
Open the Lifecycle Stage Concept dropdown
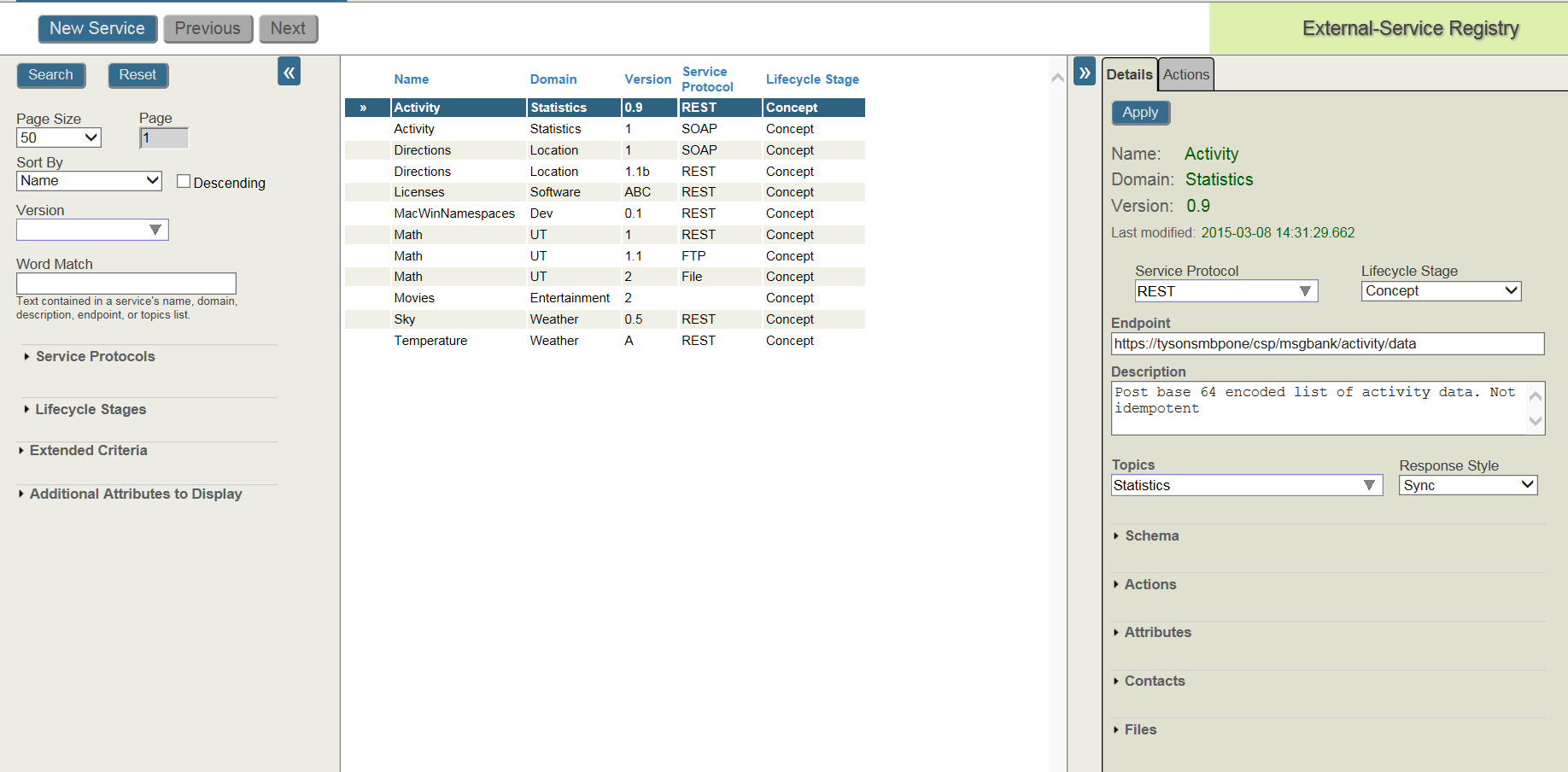(x=1442, y=291)
